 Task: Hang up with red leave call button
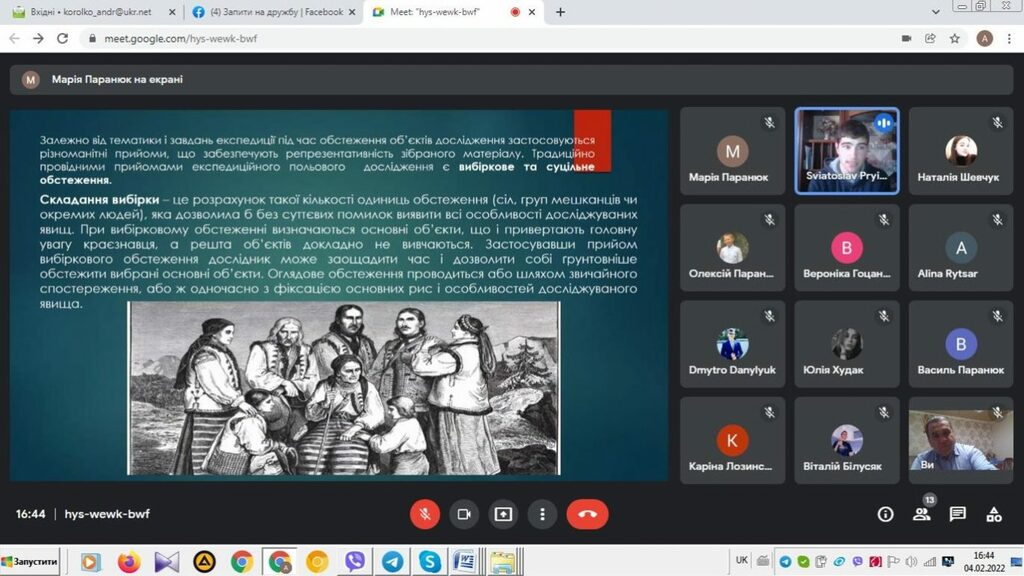point(587,514)
